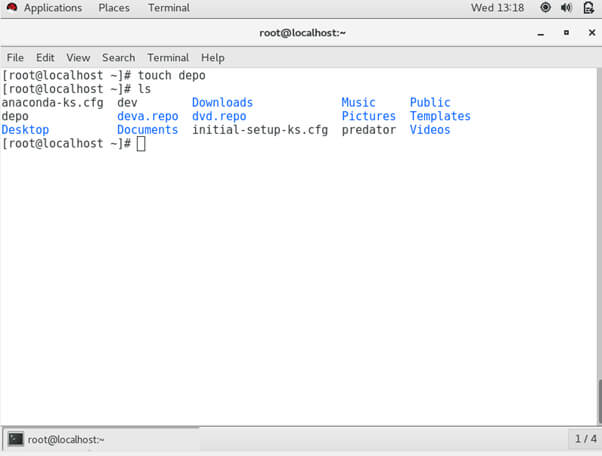Open the Places menu
The width and height of the screenshot is (602, 456).
[114, 8]
